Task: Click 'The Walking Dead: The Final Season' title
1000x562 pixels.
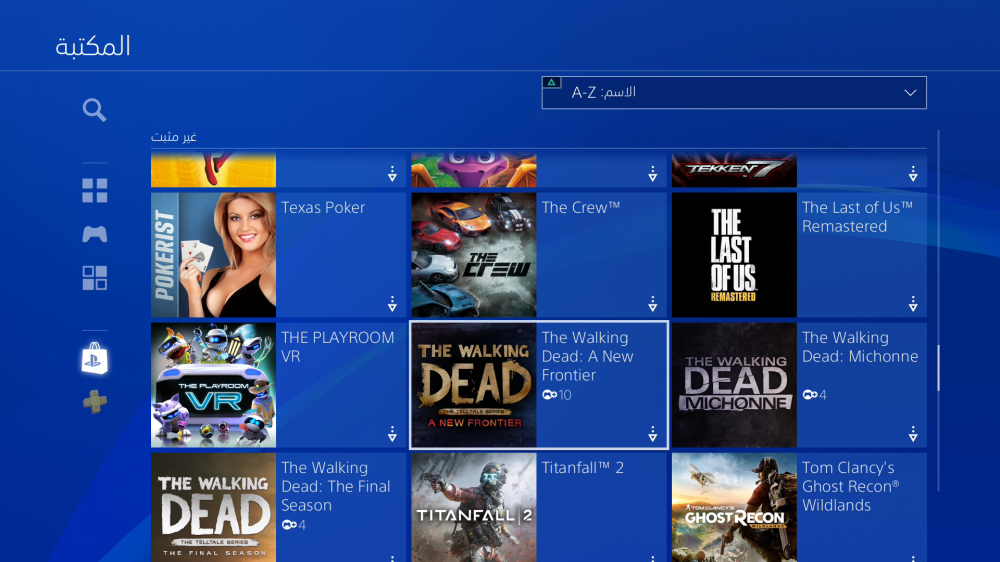Action: [x=335, y=486]
